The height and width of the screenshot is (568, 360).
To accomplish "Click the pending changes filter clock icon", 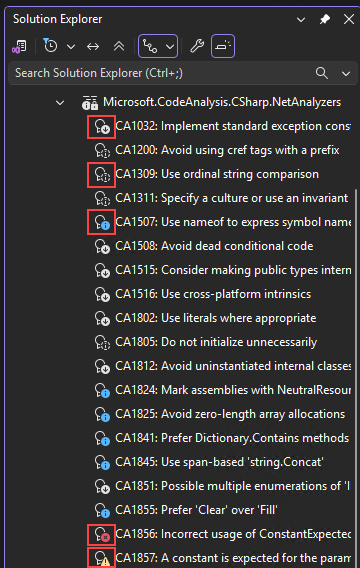I will pos(50,46).
